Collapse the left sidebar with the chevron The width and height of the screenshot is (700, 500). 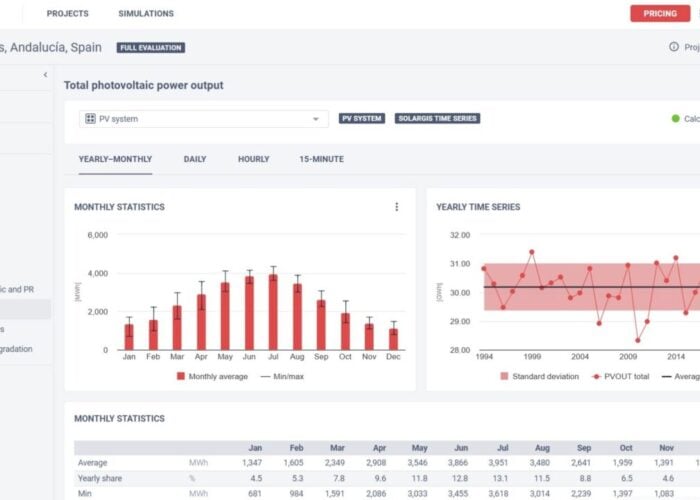[45, 75]
